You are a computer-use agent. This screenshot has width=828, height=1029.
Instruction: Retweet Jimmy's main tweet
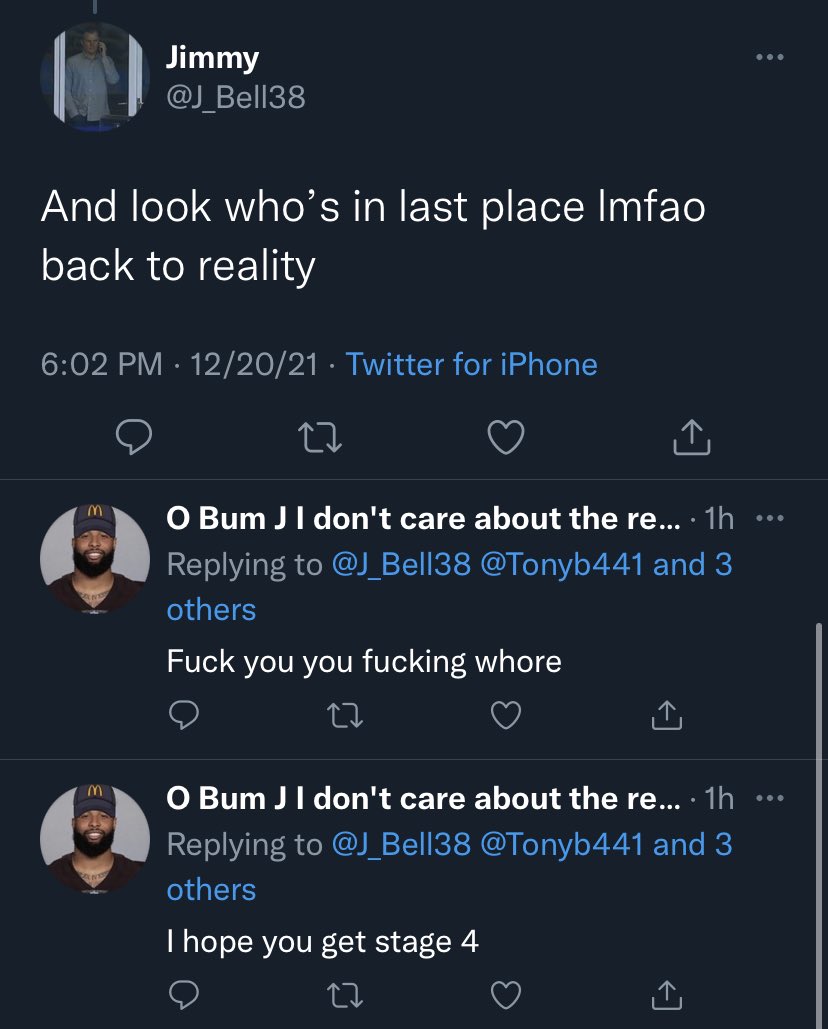click(320, 438)
